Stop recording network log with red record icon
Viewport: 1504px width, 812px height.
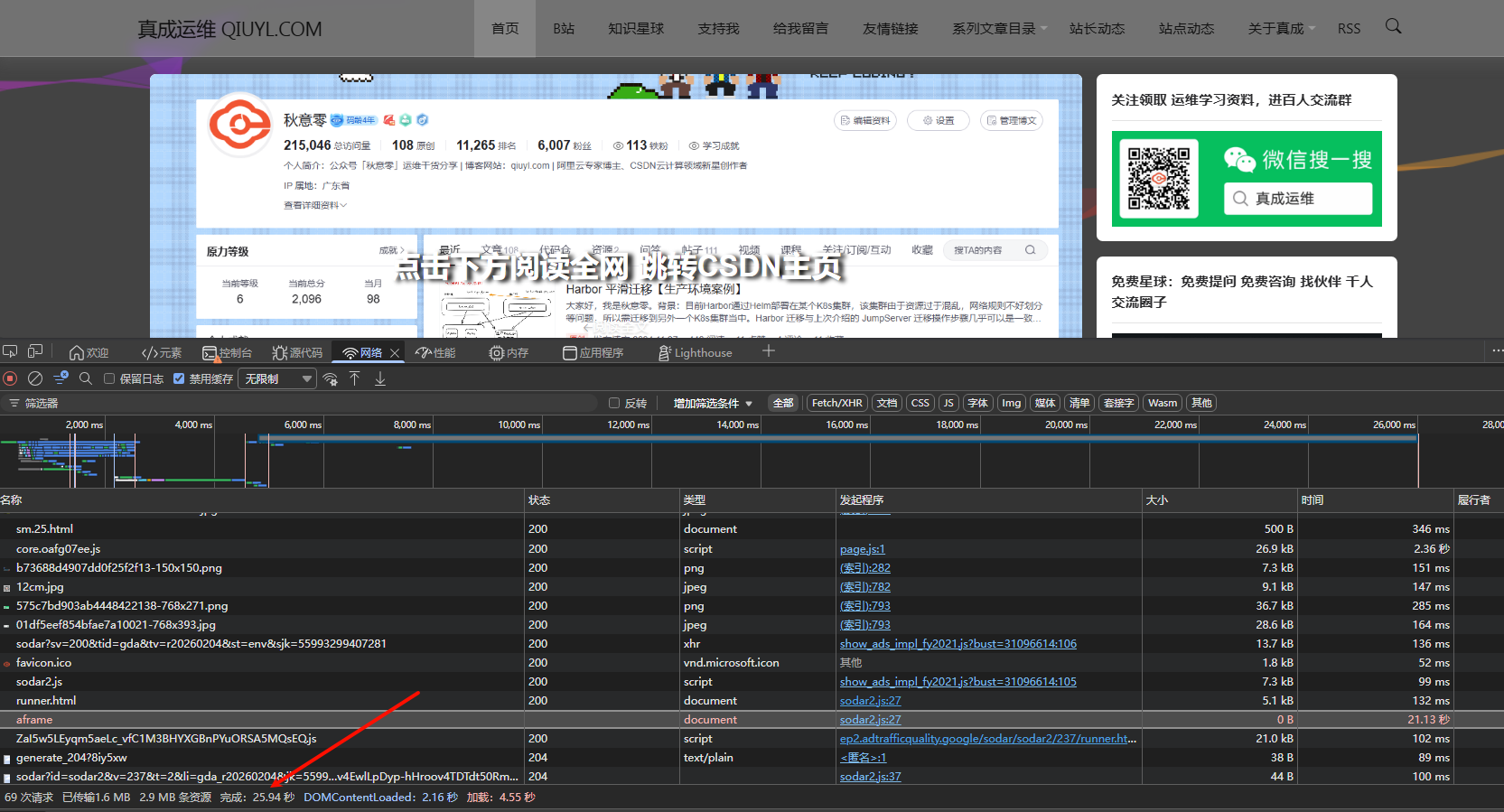coord(11,378)
